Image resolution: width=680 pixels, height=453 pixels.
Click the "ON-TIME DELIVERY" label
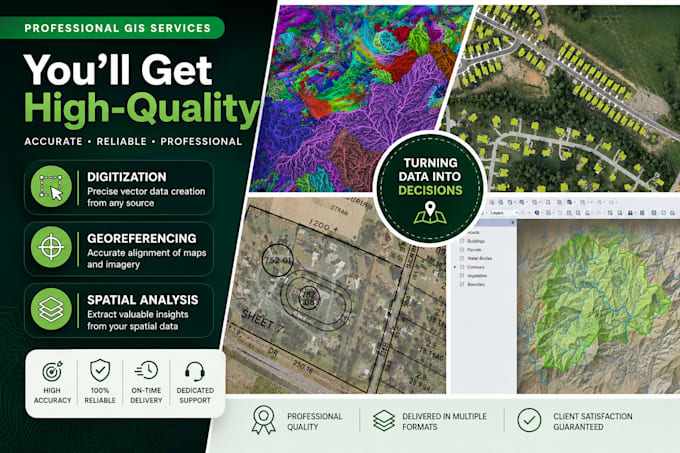(146, 395)
